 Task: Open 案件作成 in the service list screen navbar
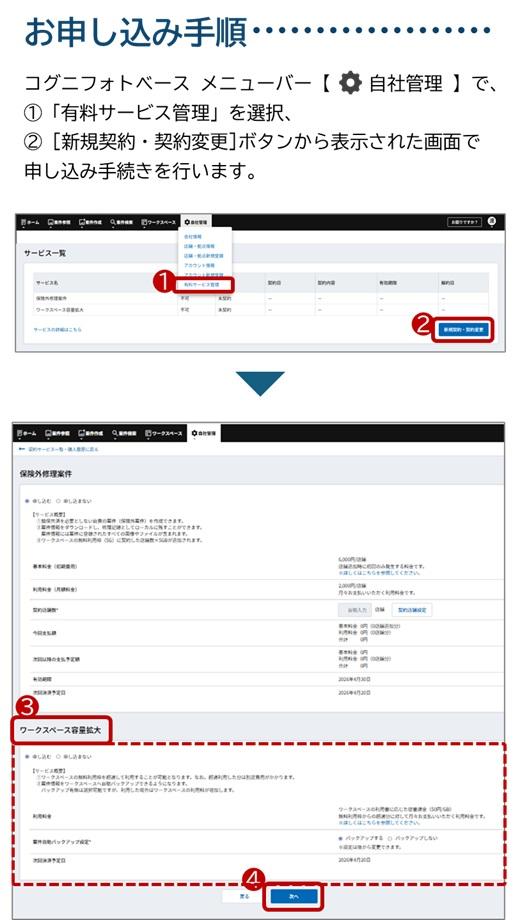pos(91,222)
